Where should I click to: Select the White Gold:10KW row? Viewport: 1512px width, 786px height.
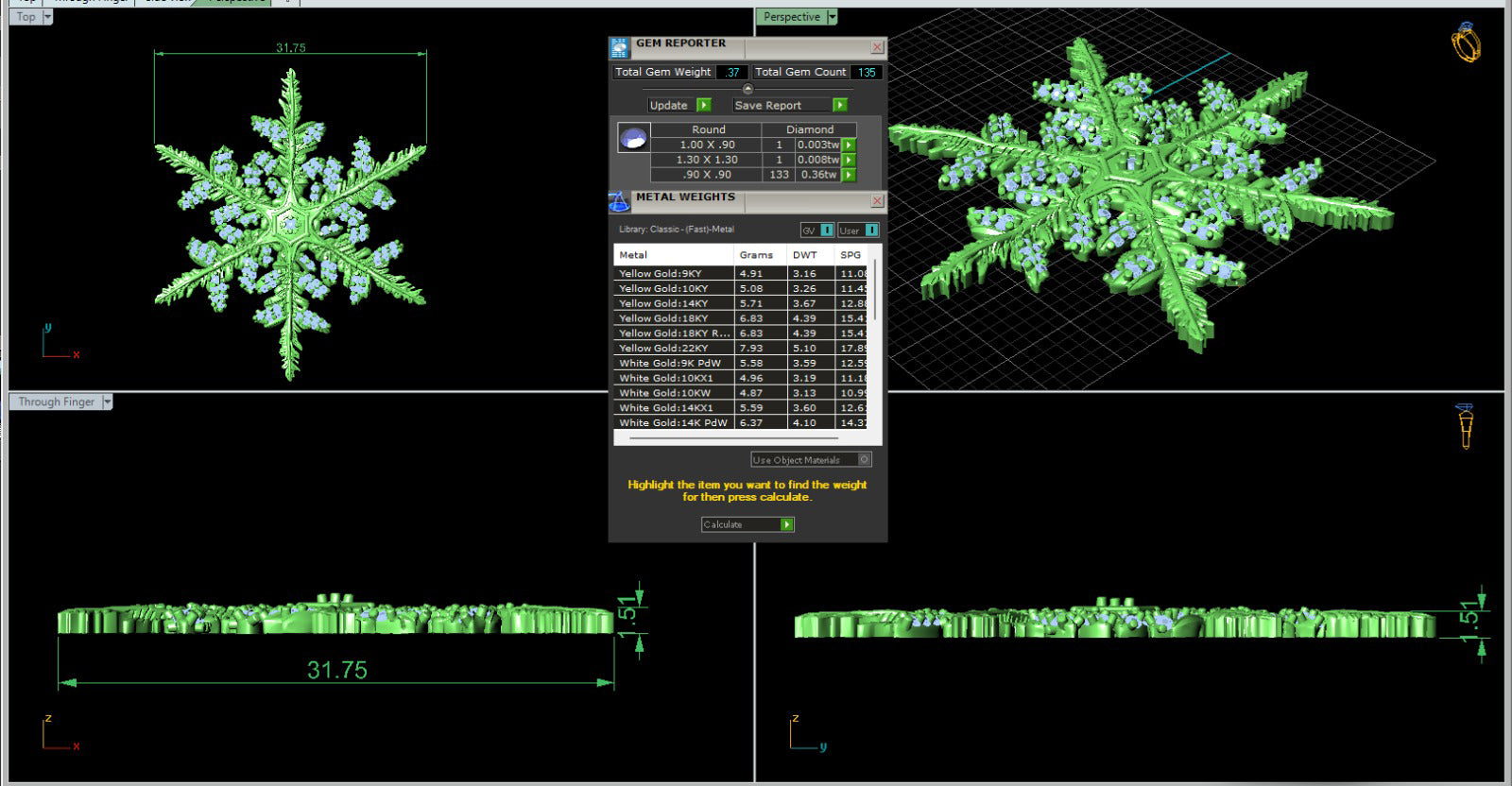[741, 393]
